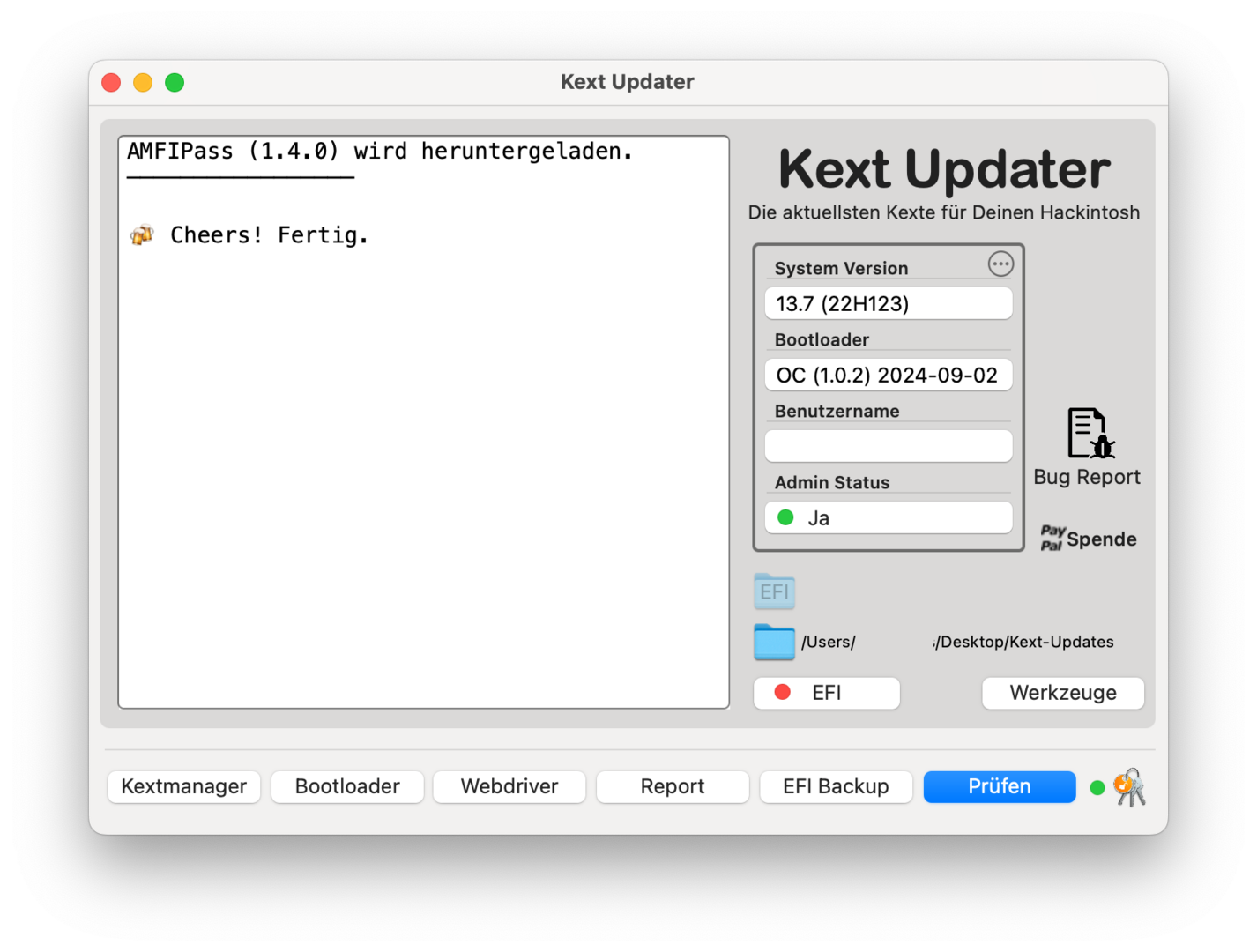The image size is (1257, 952).
Task: Close the Kext Updater window
Action: 111,82
